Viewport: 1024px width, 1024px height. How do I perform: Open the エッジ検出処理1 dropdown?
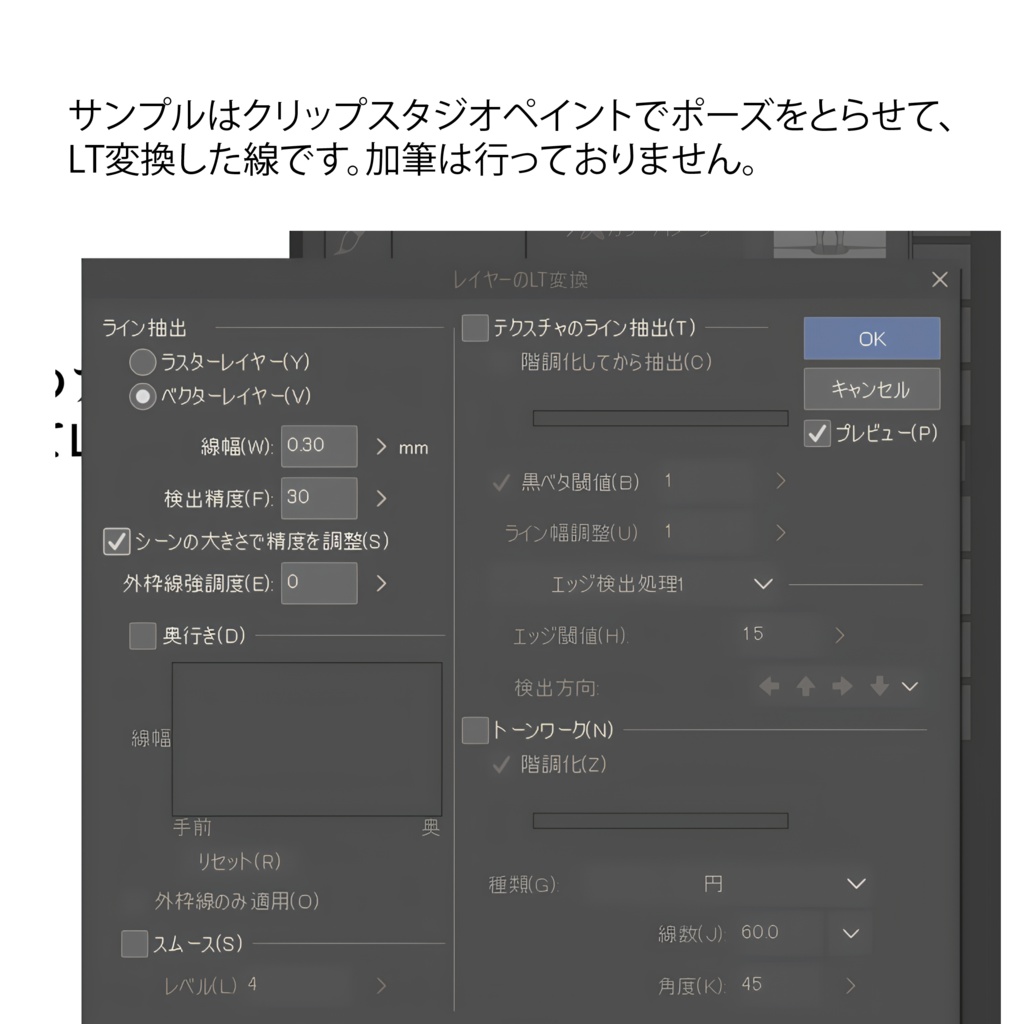pos(764,585)
